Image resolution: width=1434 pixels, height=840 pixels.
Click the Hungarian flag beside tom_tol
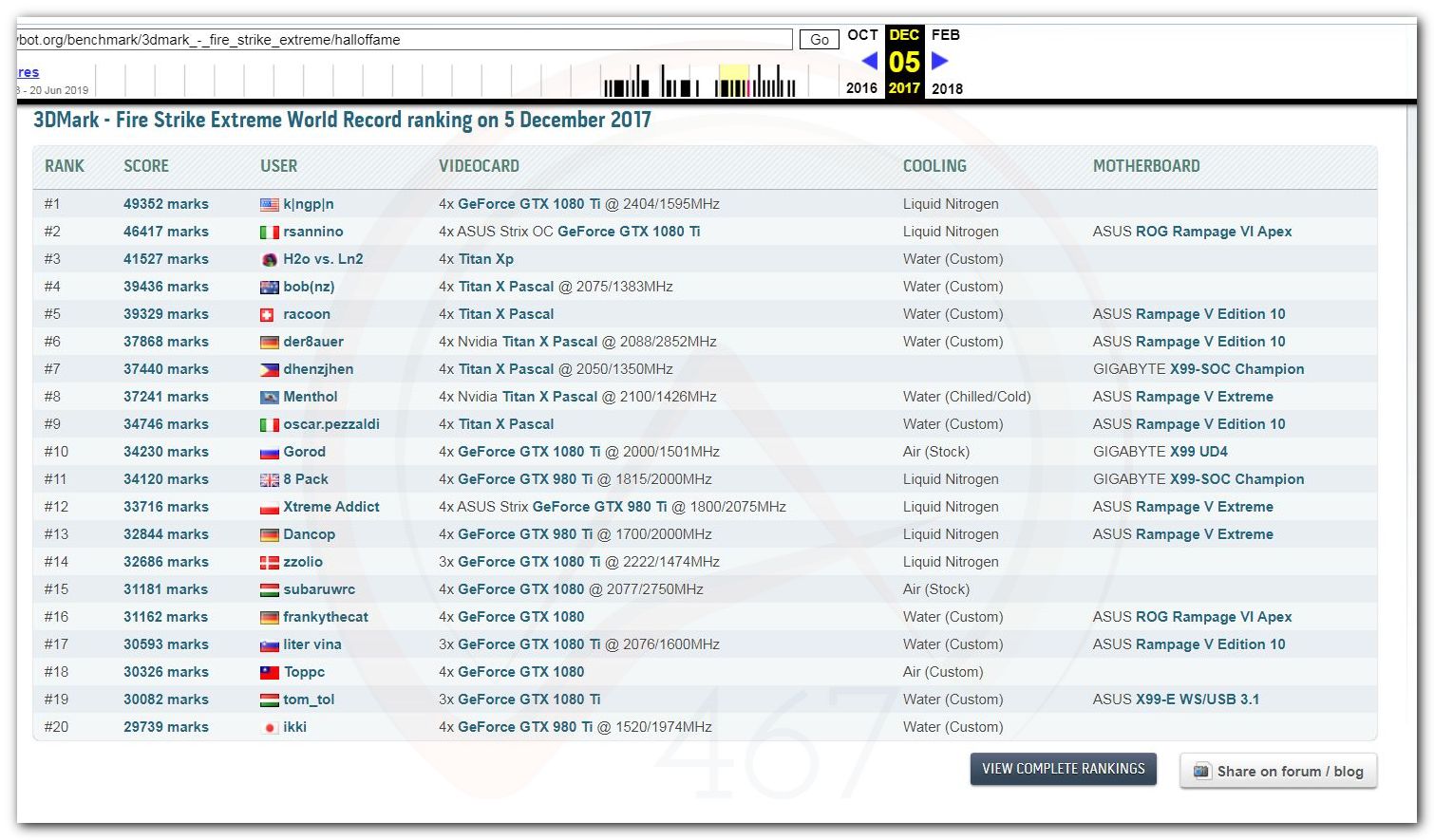(270, 700)
